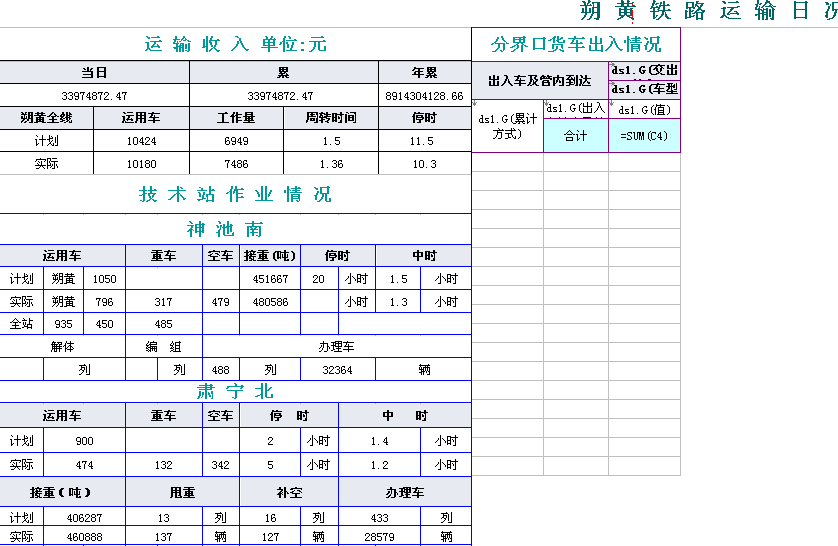838x546 pixels.
Task: Select the '年累' column header
Action: pos(424,72)
